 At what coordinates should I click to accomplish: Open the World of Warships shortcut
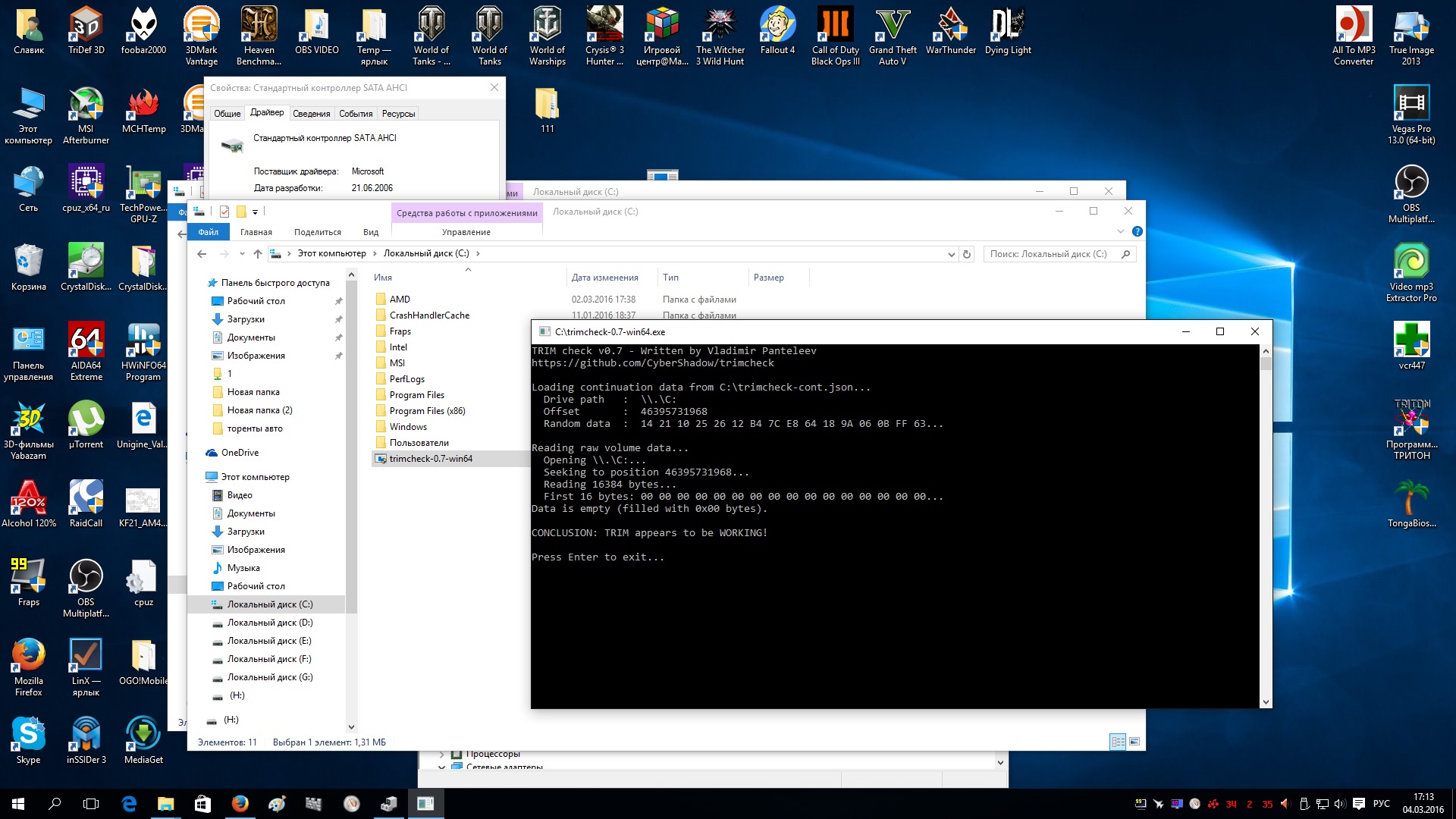(547, 36)
